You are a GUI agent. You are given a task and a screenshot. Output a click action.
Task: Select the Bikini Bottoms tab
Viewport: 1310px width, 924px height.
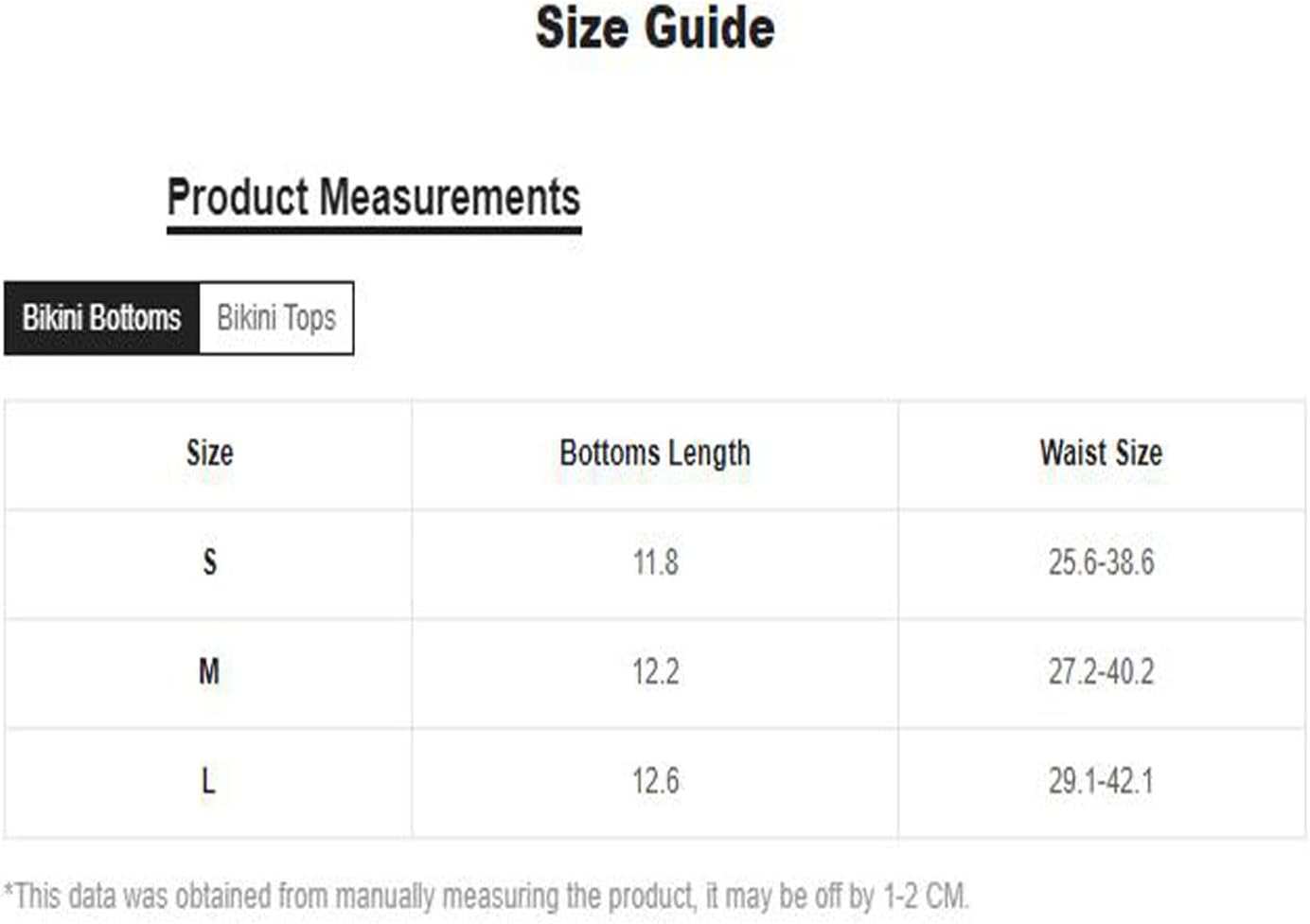coord(101,318)
